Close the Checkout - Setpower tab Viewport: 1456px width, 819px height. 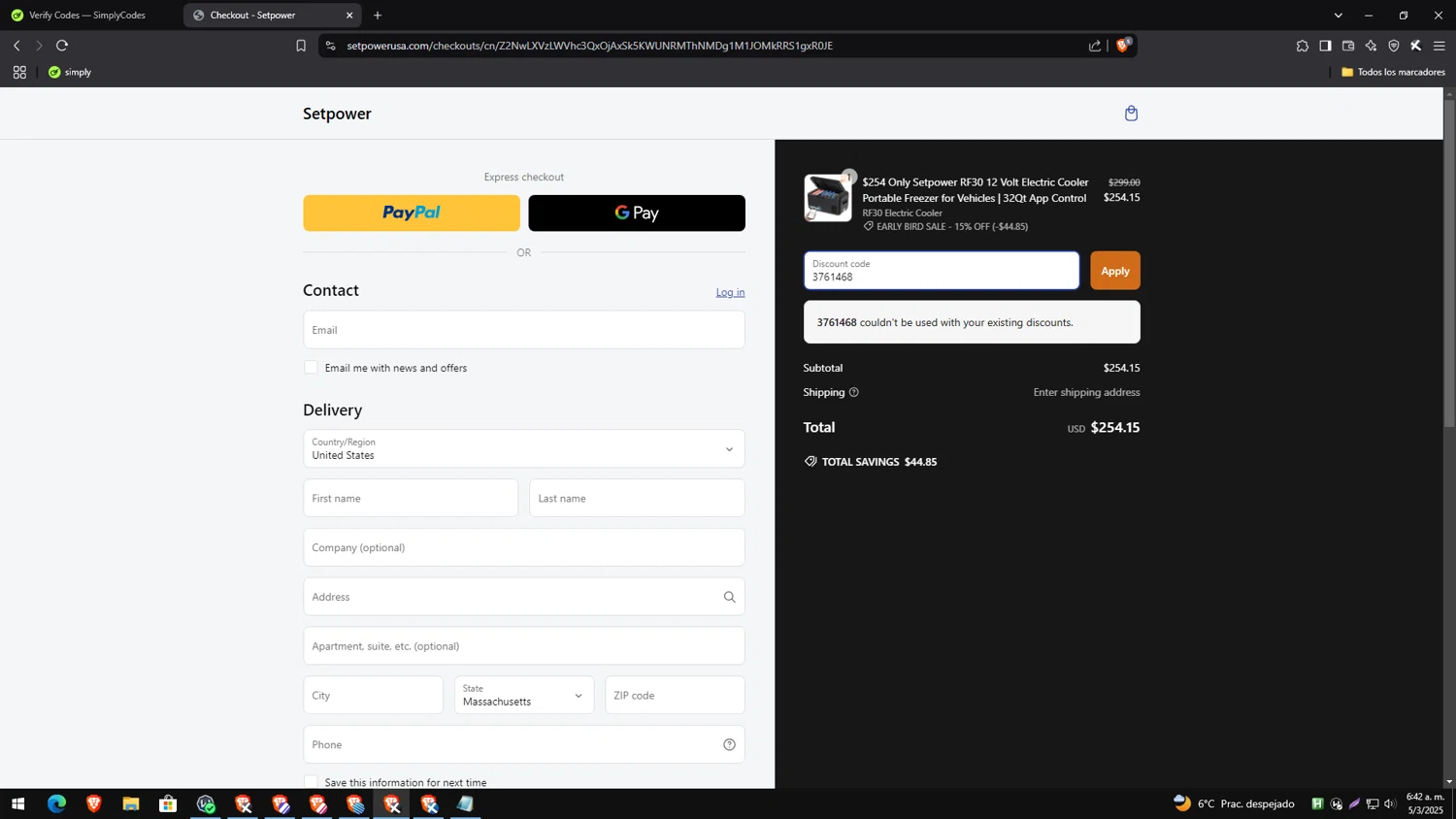point(349,16)
